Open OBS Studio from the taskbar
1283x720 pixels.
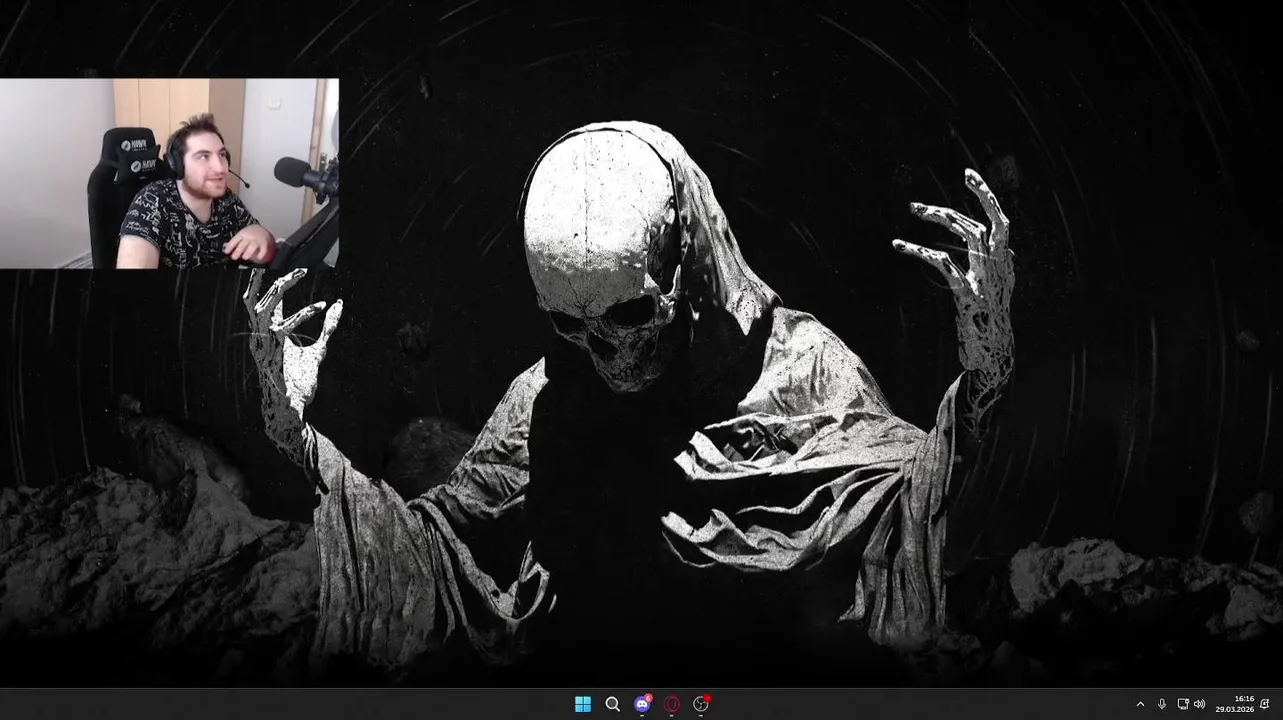point(701,704)
